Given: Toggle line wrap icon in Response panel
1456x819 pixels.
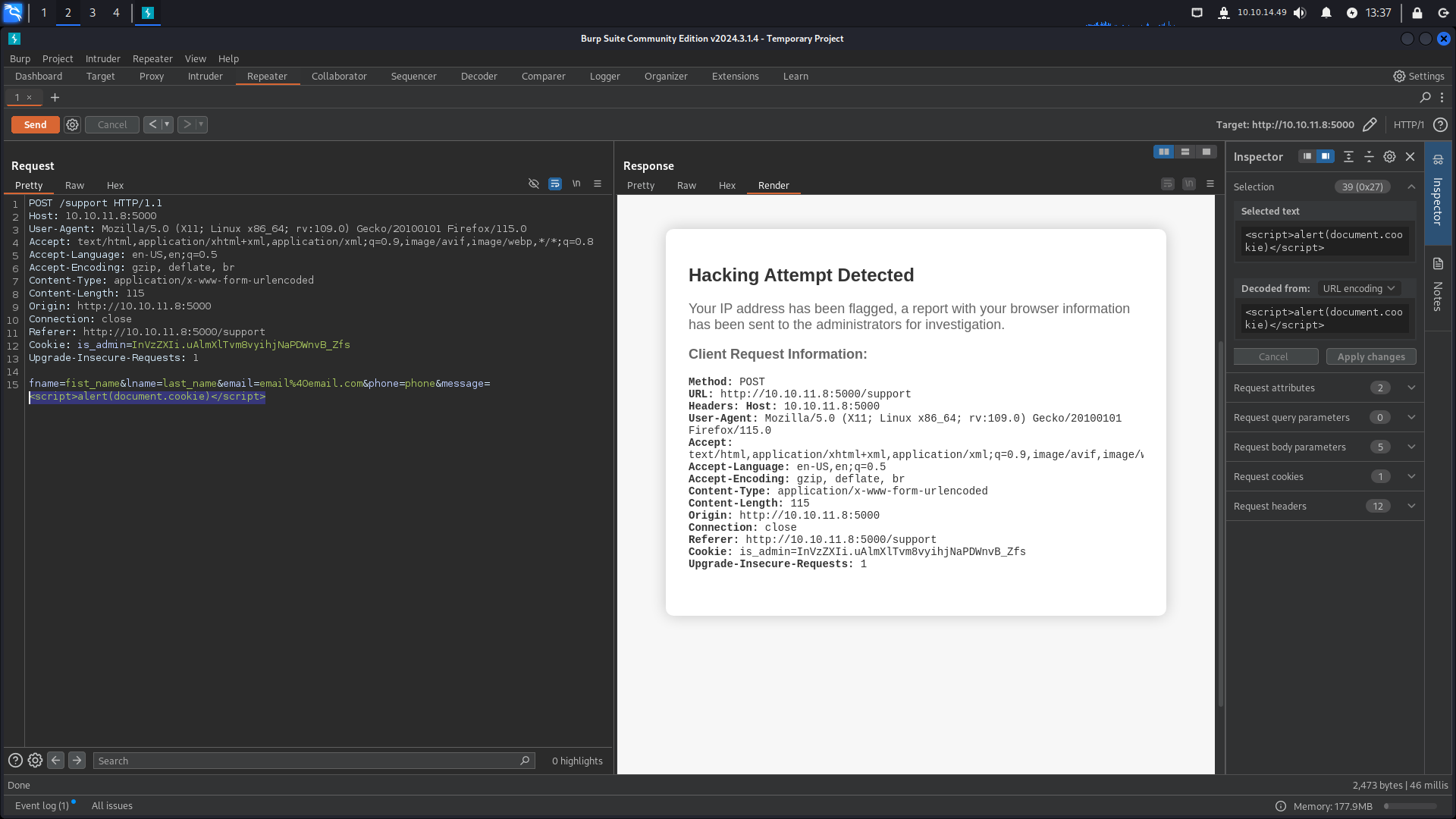Looking at the screenshot, I should pos(1168,184).
